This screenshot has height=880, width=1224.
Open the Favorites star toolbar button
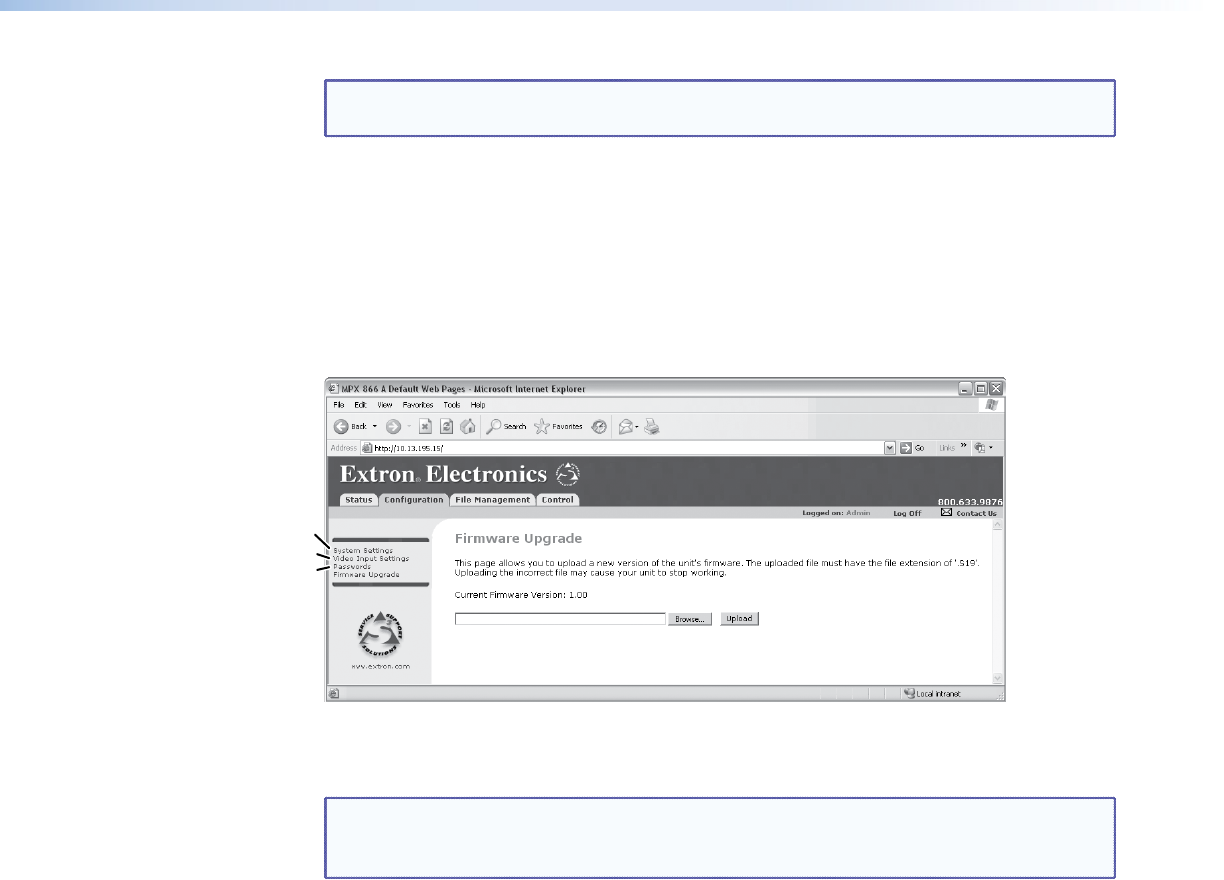tap(559, 426)
